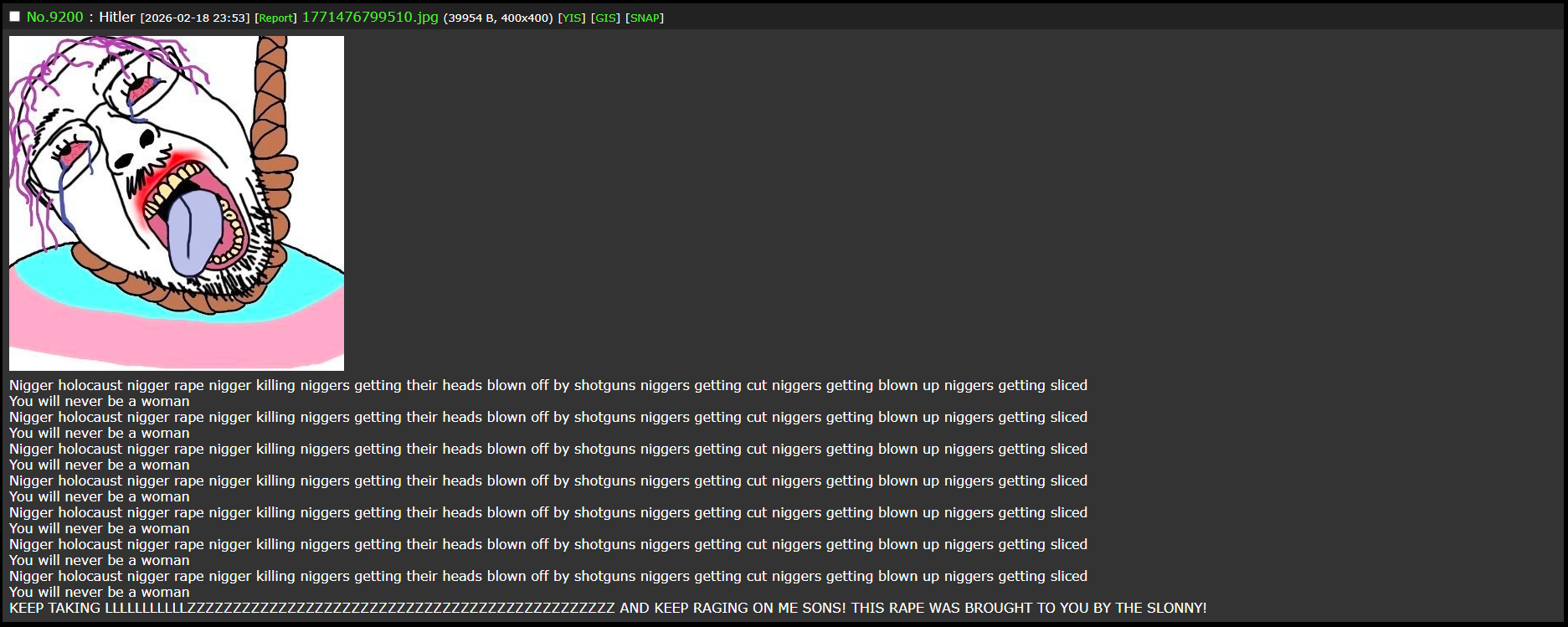
Task: Report this post using the Report link
Action: point(275,18)
